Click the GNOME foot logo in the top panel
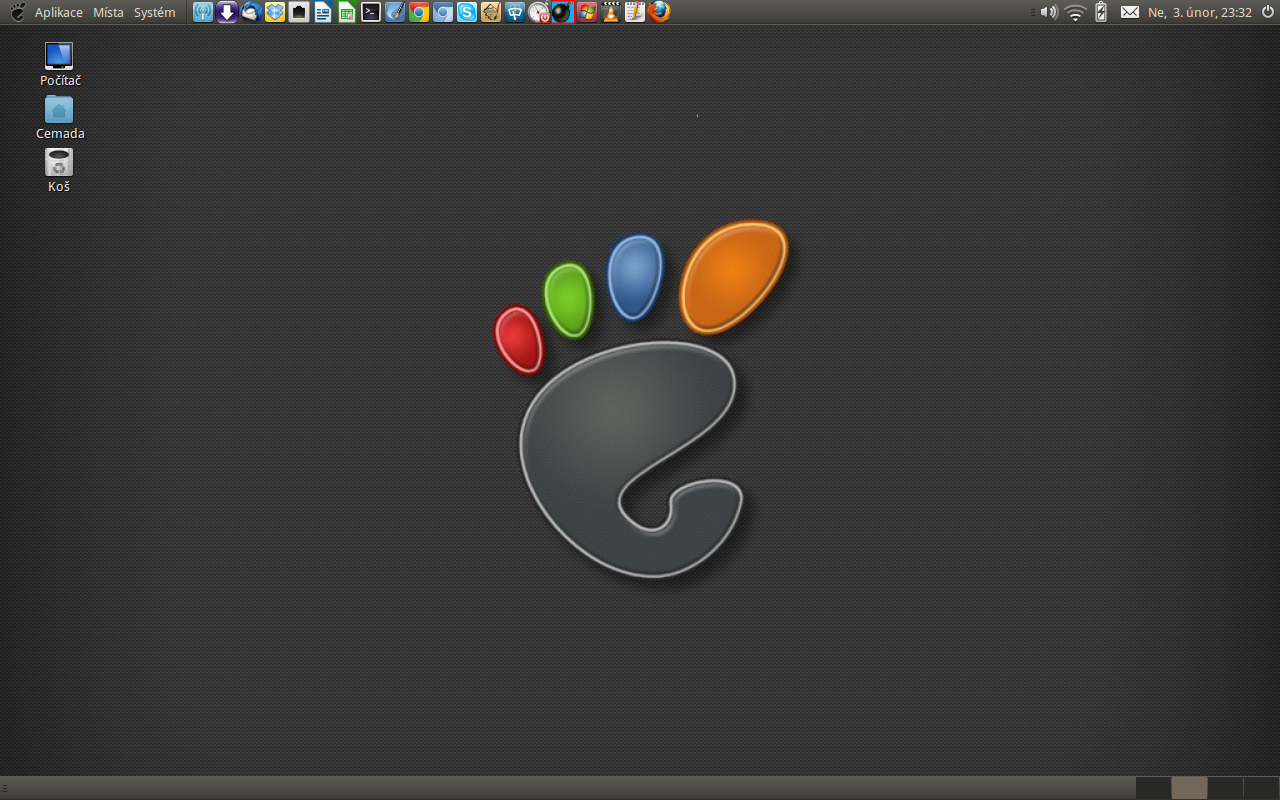This screenshot has width=1280, height=800. [18, 12]
